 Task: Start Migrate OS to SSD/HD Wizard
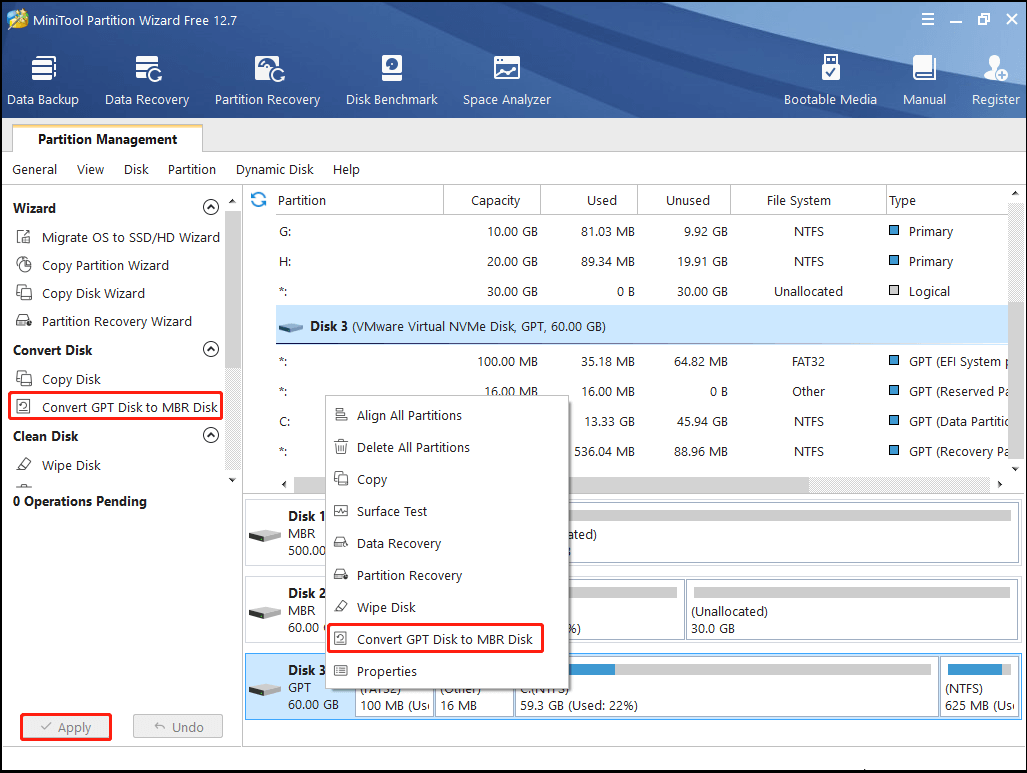click(117, 237)
